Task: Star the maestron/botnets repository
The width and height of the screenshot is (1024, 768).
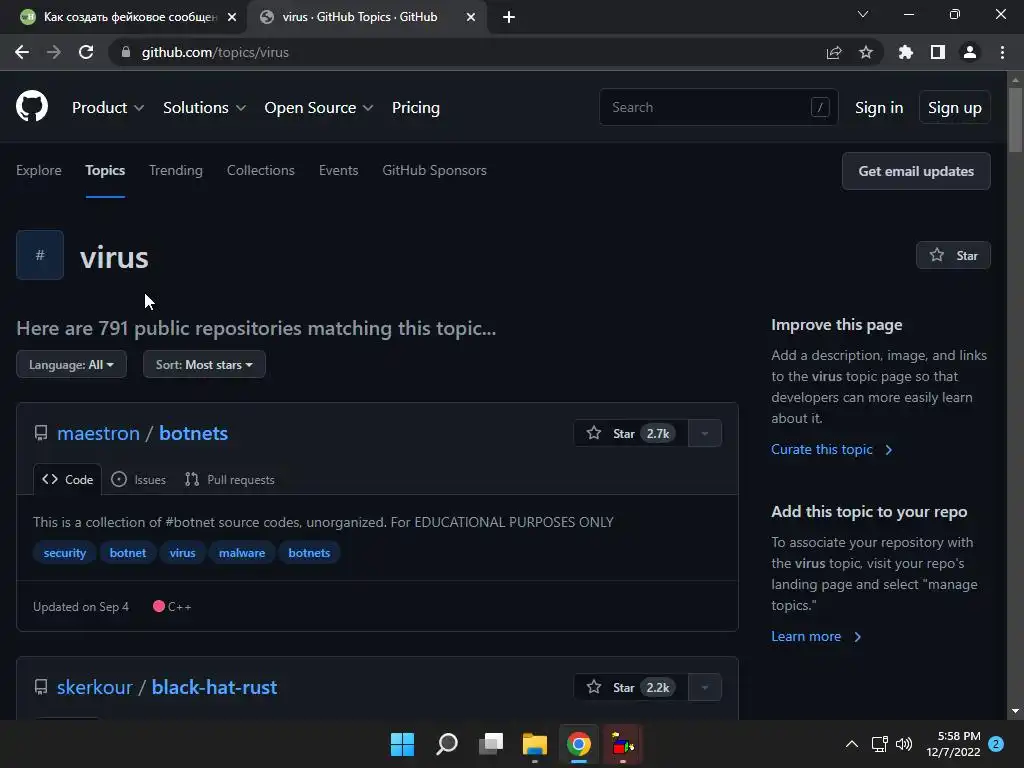Action: coord(631,433)
